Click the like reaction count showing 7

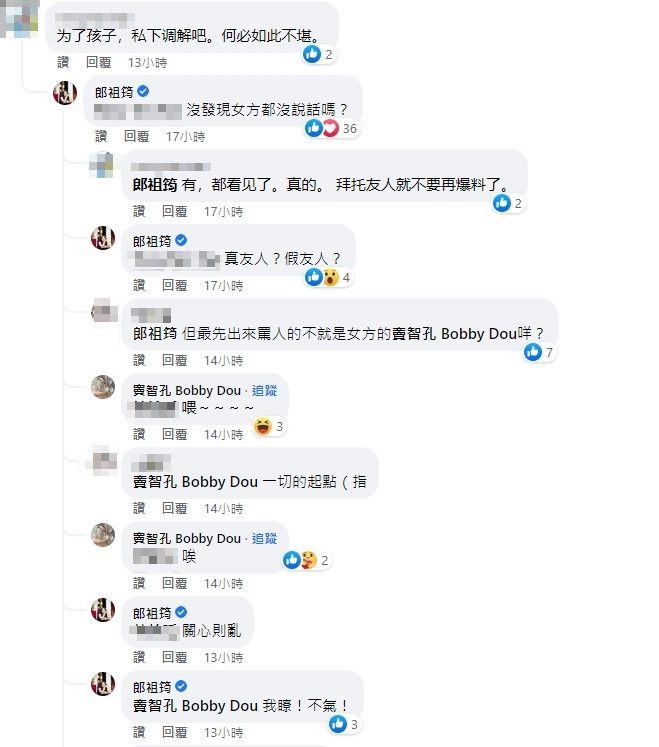point(539,352)
